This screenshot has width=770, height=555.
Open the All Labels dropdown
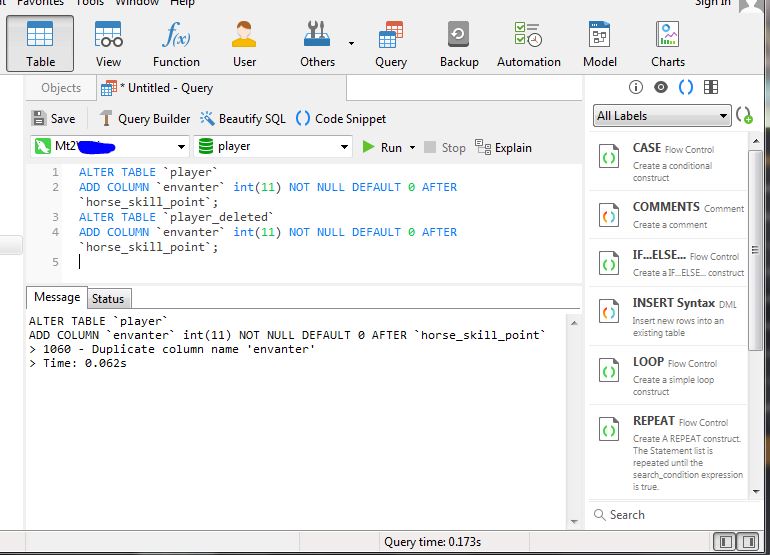[661, 116]
